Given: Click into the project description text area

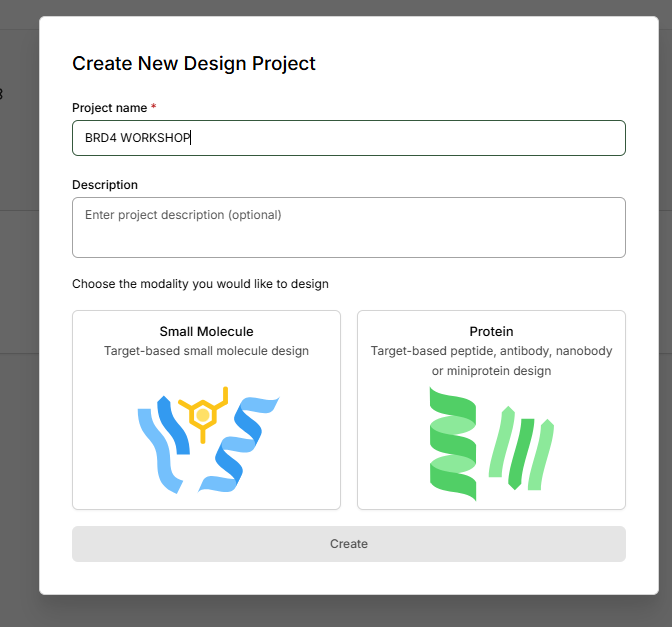Looking at the screenshot, I should pos(349,228).
